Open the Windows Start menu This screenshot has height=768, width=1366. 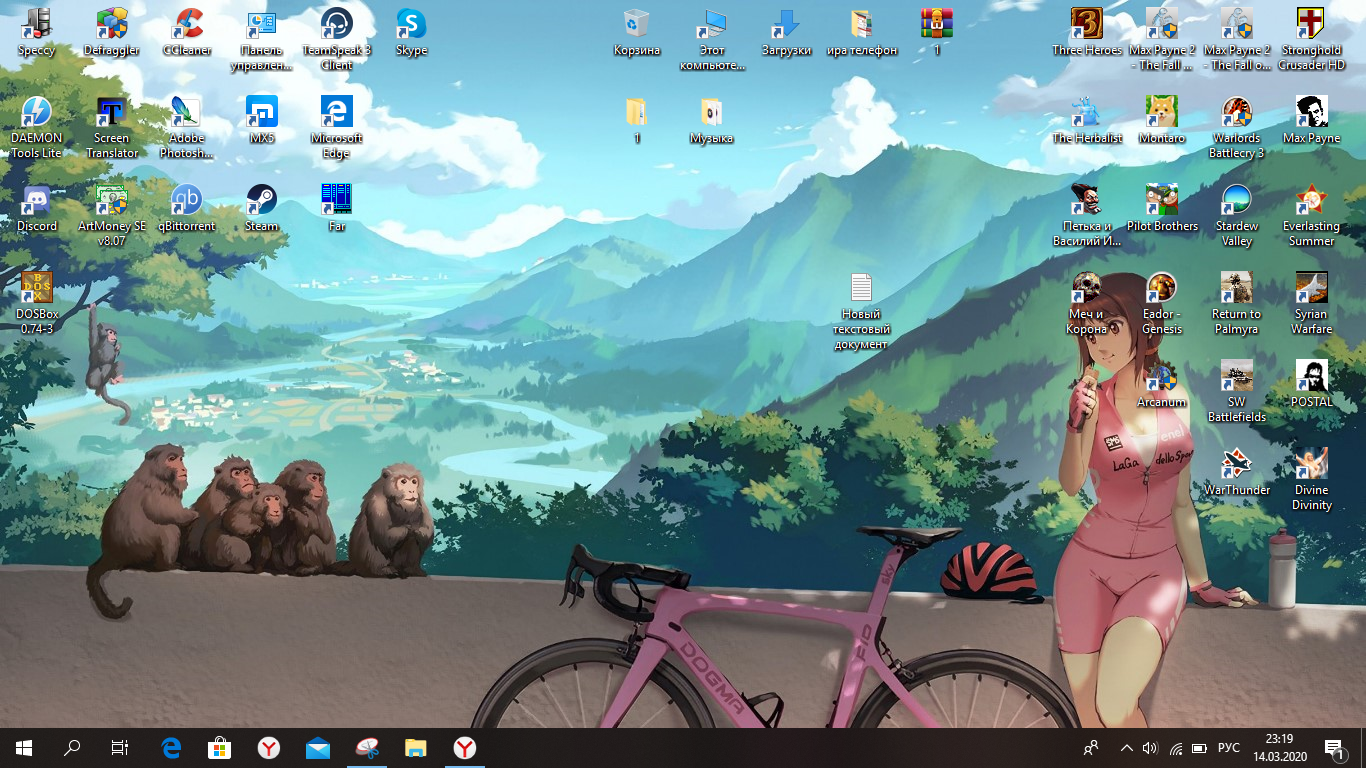[x=24, y=748]
